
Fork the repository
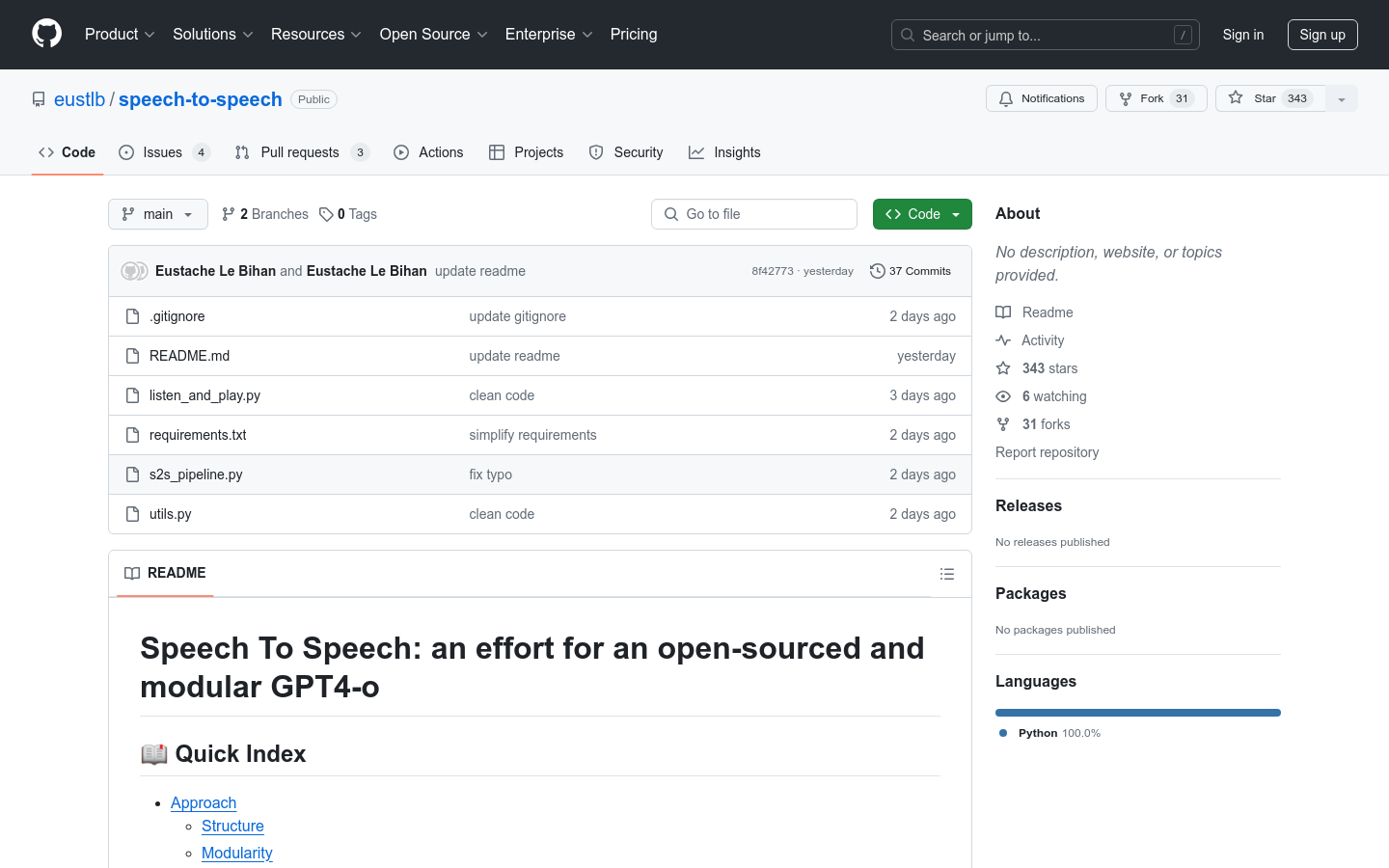(1157, 98)
